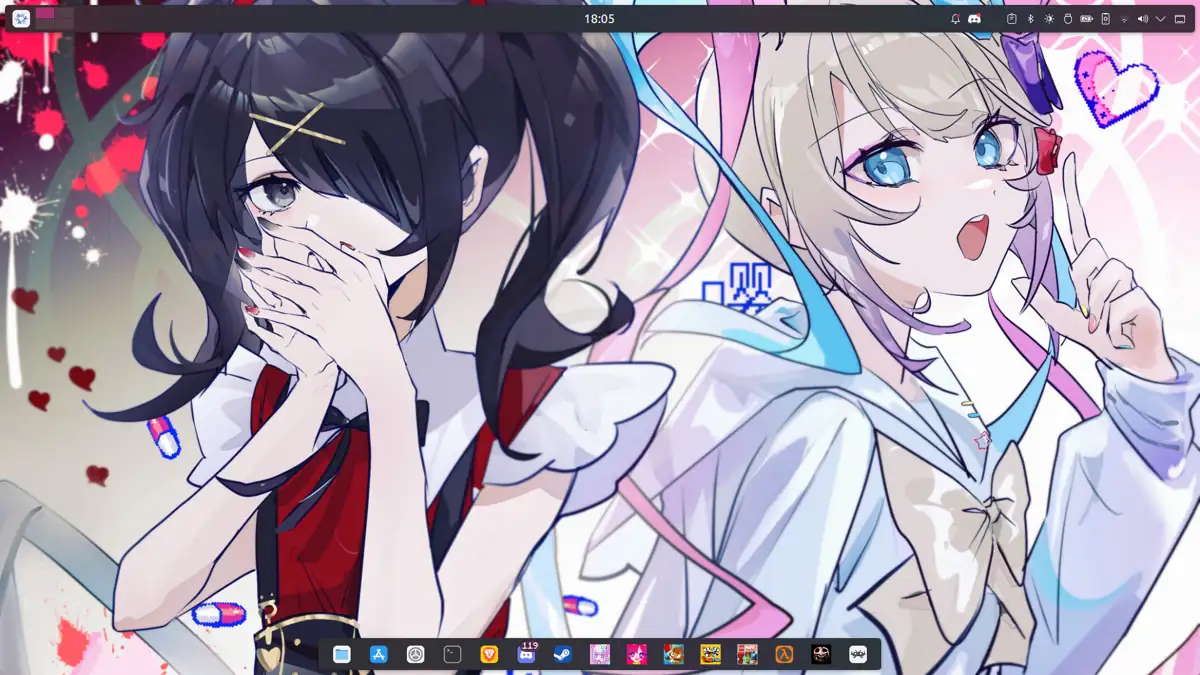Click the 18:05 clock in top panel
Viewport: 1200px width, 675px height.
pyautogui.click(x=599, y=19)
